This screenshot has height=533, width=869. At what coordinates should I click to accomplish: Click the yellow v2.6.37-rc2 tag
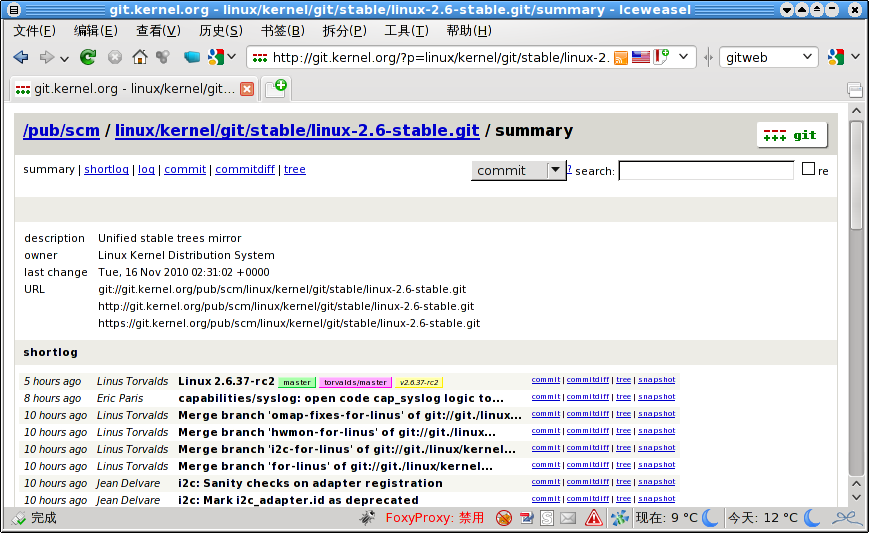click(x=419, y=382)
